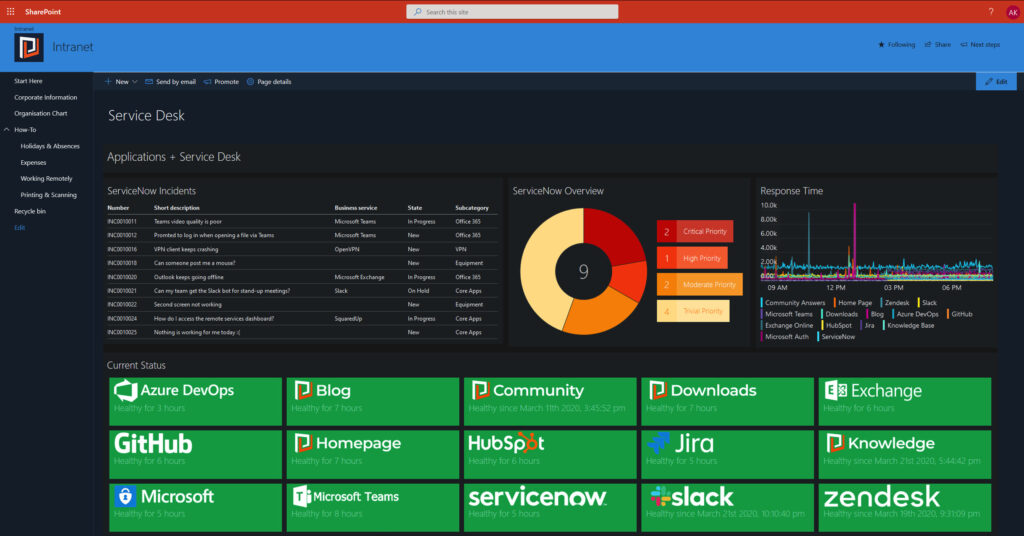Click the help question mark icon
This screenshot has width=1024, height=536.
coord(991,12)
